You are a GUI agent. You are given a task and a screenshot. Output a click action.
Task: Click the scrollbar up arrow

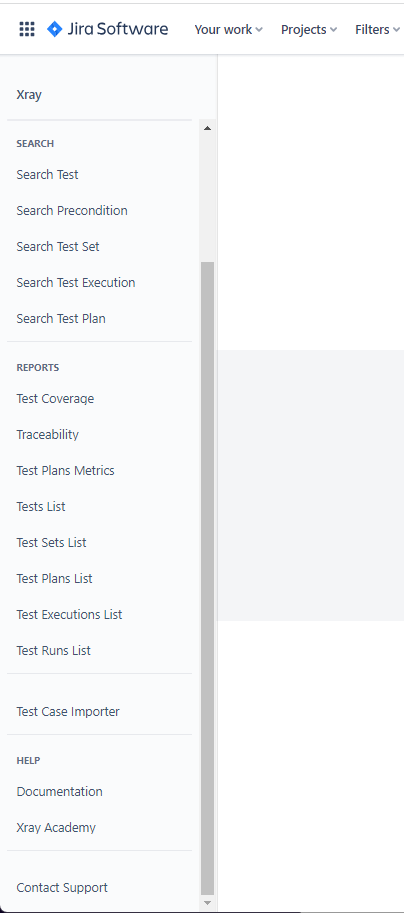[207, 128]
